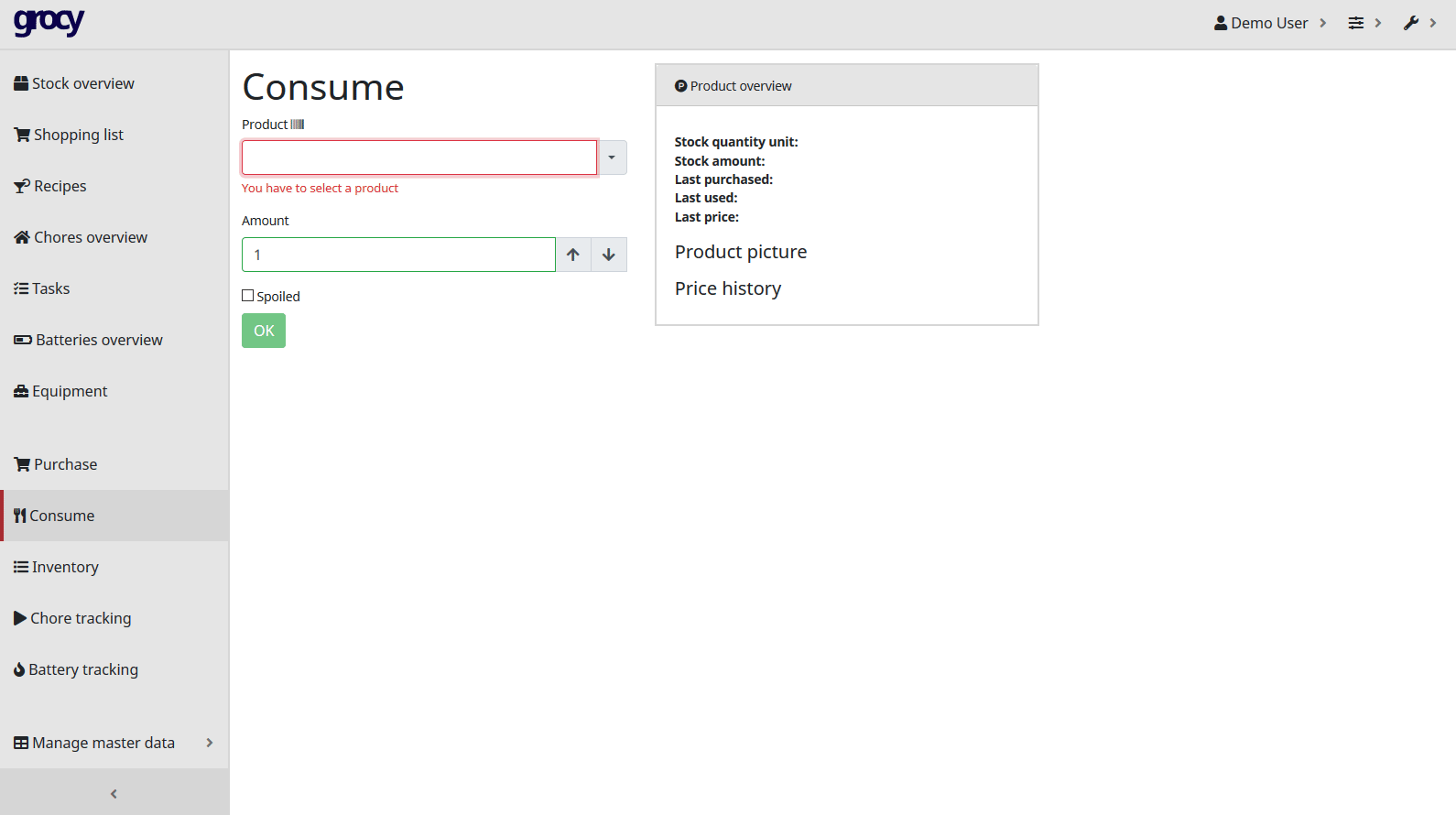Viewport: 1456px width, 815px height.
Task: Toggle the Spoiled checkbox
Action: (248, 296)
